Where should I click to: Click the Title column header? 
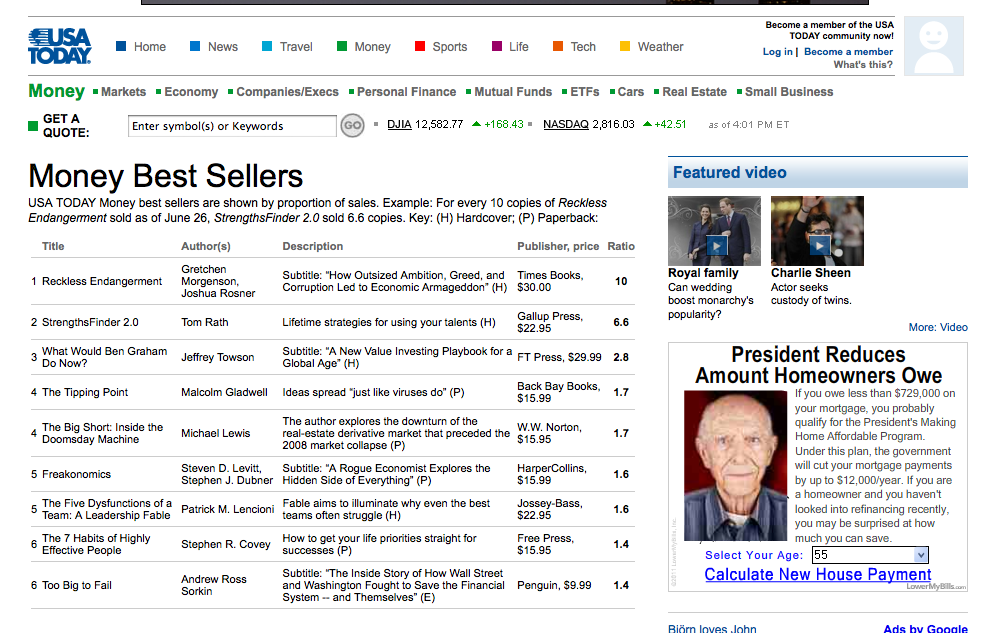click(x=53, y=247)
